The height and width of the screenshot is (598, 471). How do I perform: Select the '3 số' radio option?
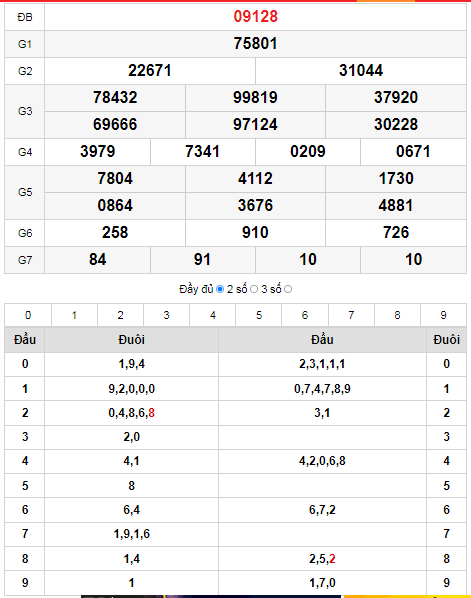click(288, 289)
